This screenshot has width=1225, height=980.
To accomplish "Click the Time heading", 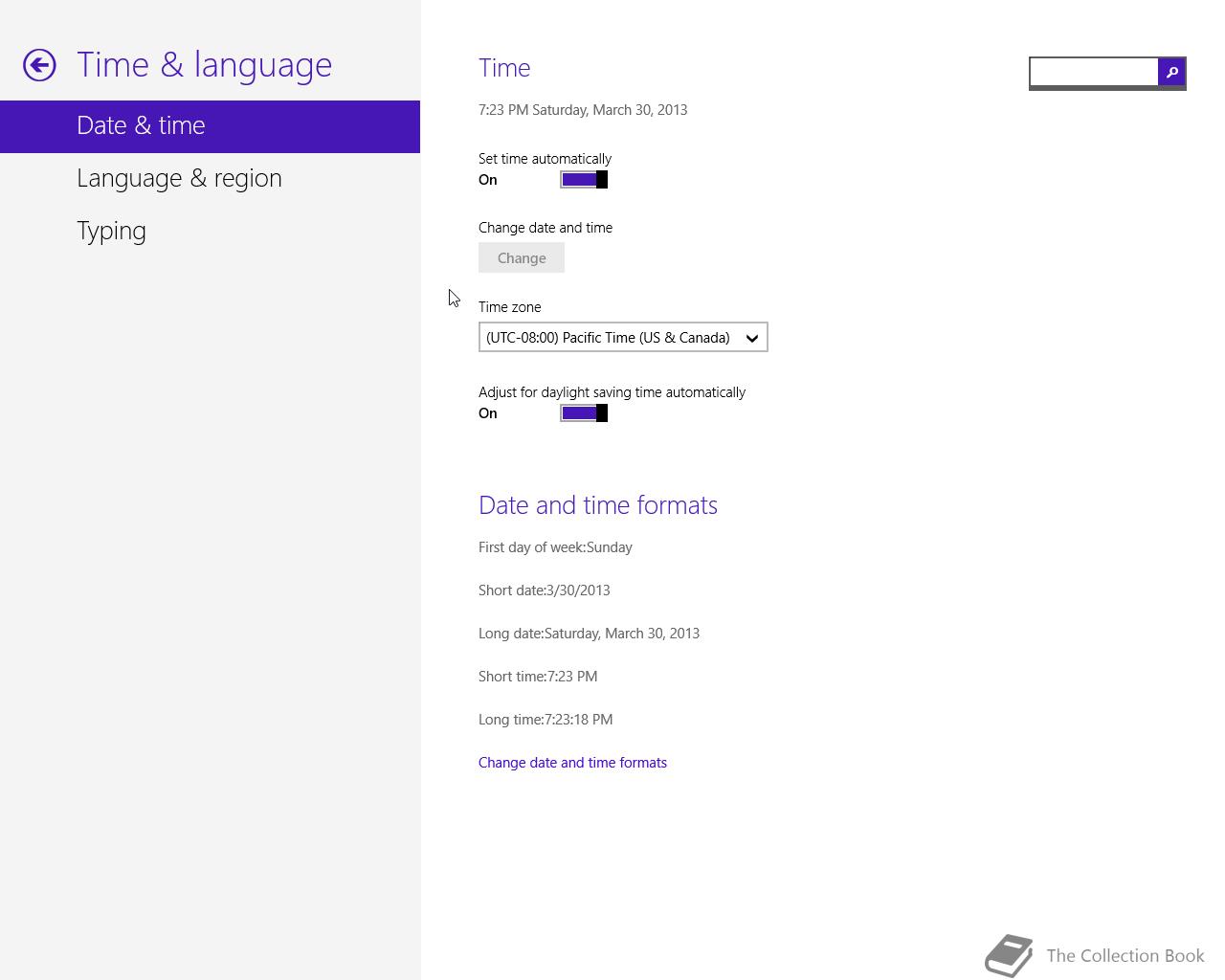I will pyautogui.click(x=504, y=68).
